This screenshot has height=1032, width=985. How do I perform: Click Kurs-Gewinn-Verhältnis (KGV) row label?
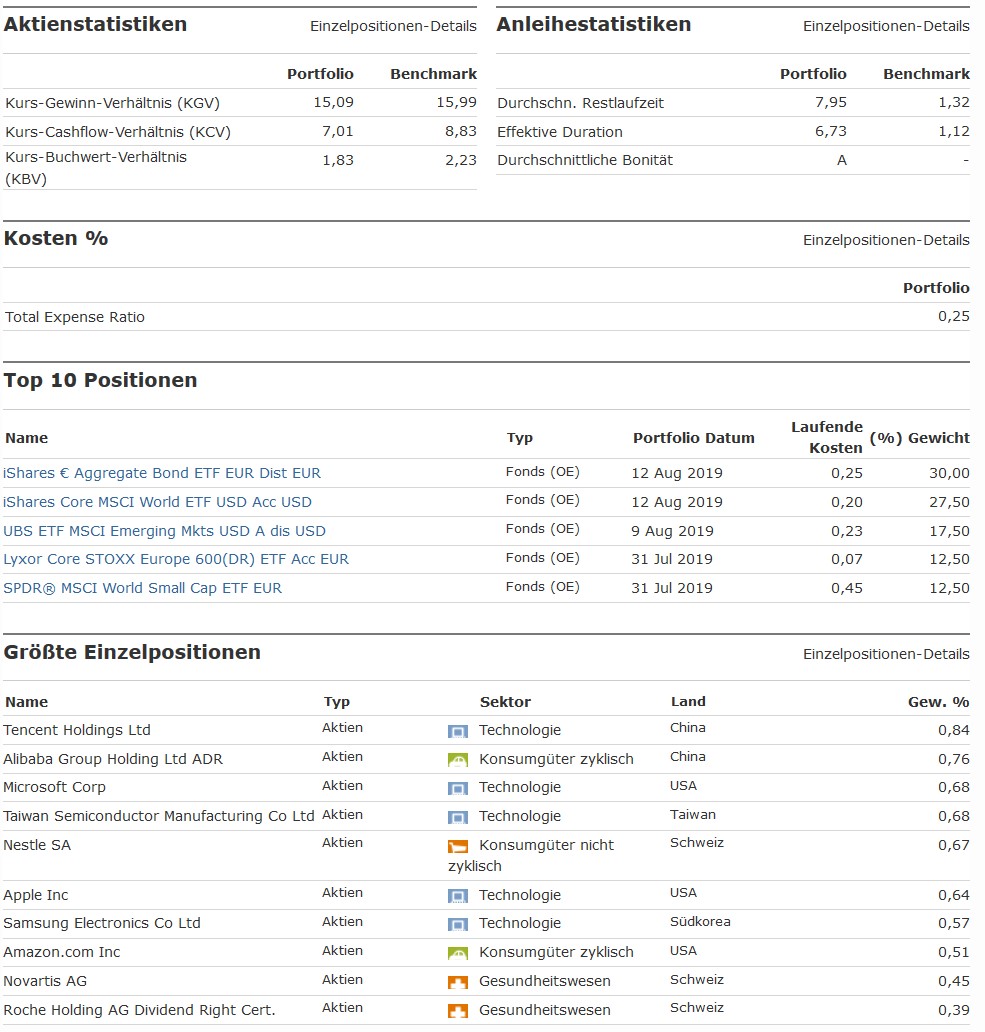[x=113, y=103]
